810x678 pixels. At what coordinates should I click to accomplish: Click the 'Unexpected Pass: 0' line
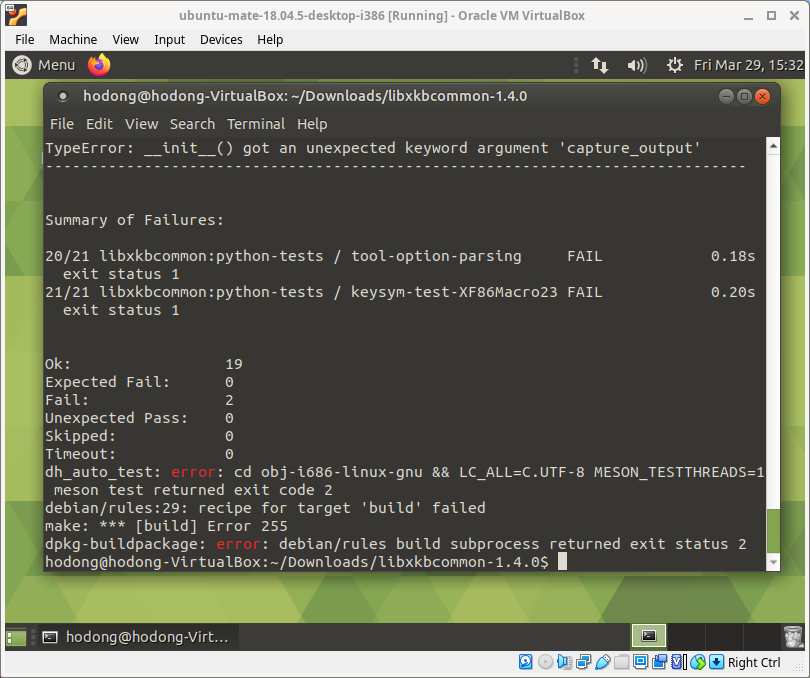(139, 418)
